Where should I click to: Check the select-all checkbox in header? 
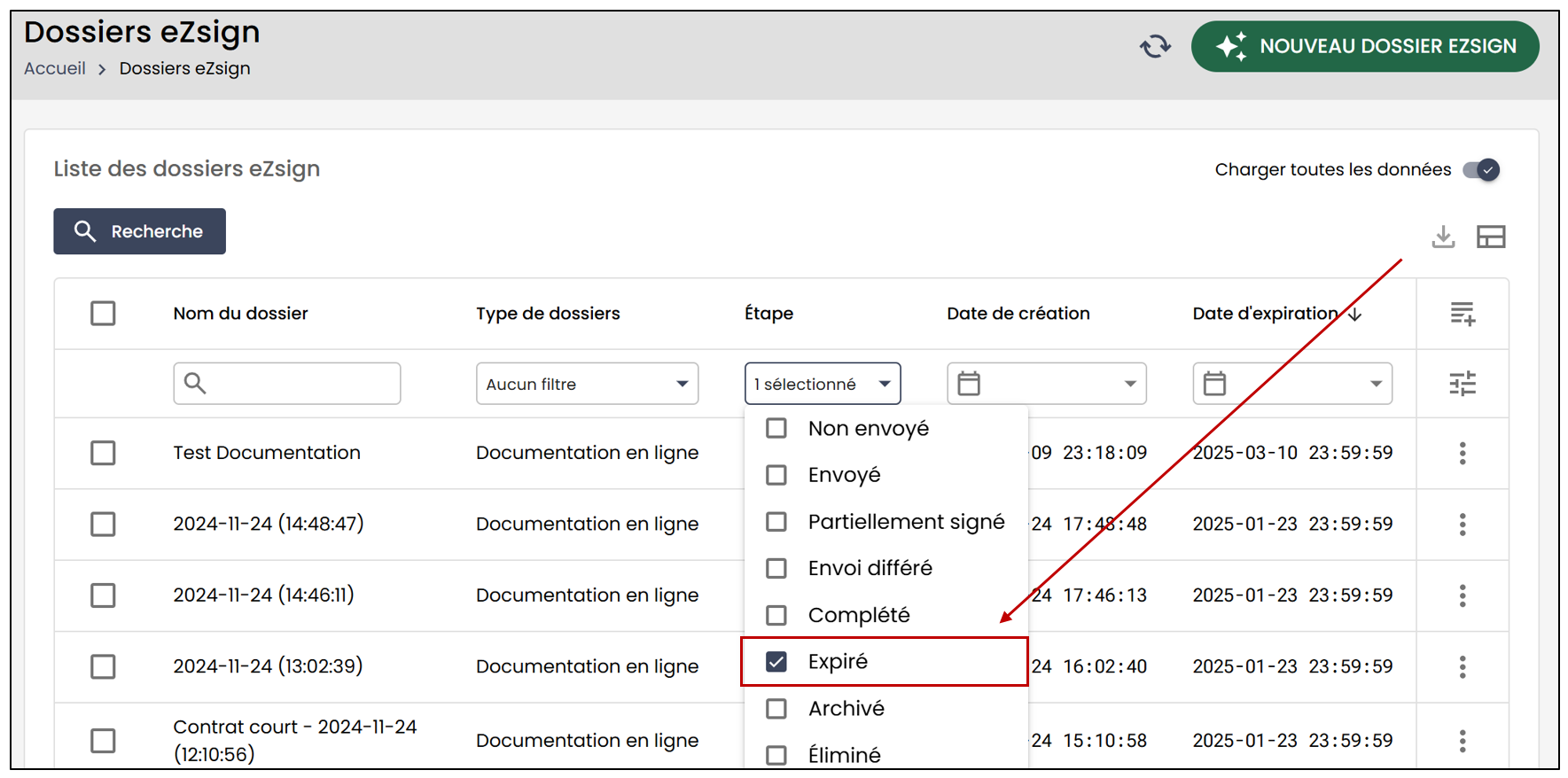103,314
